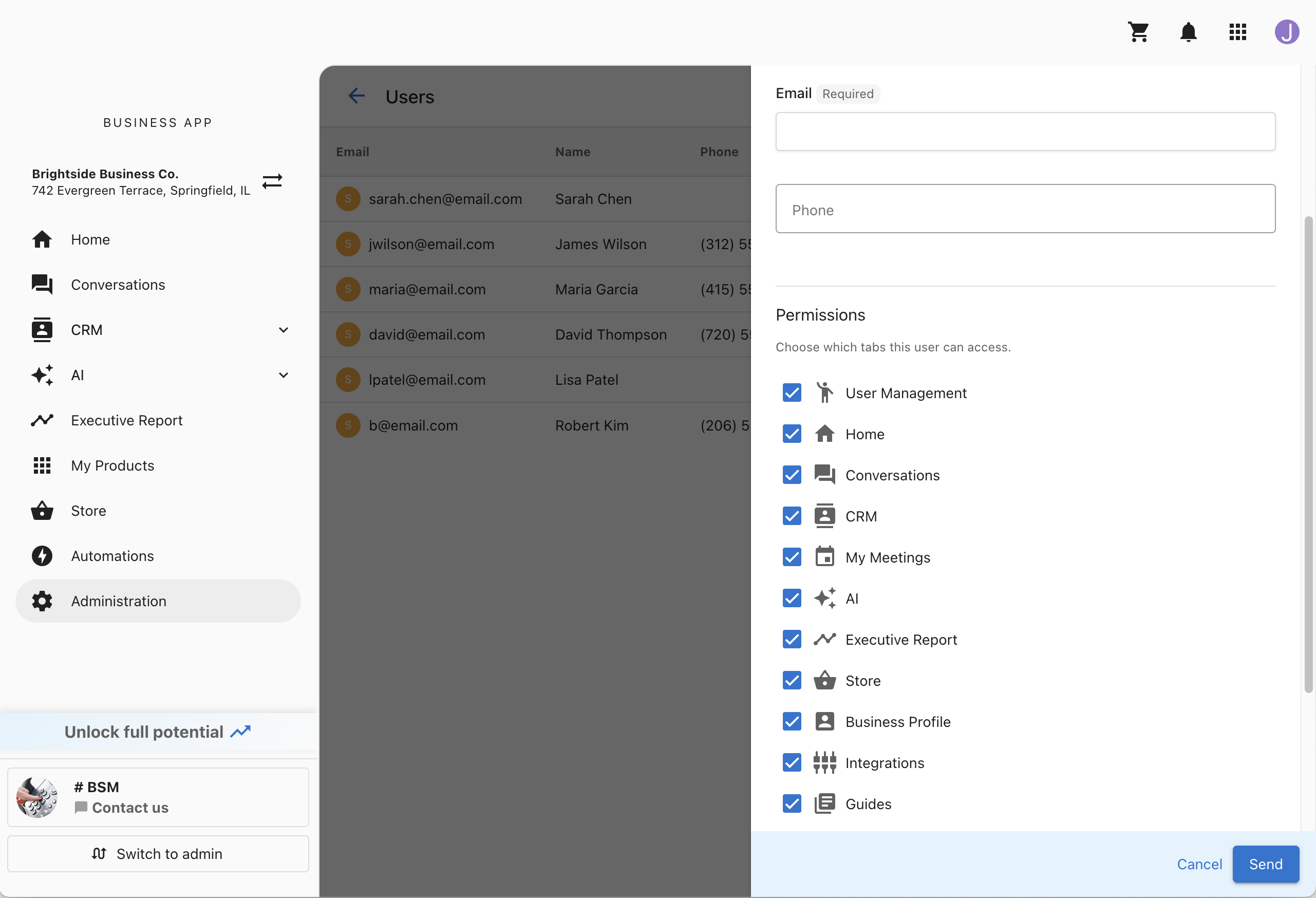Expand the CRM sidebar section
Screen dimensions: 1316x898
pos(283,329)
